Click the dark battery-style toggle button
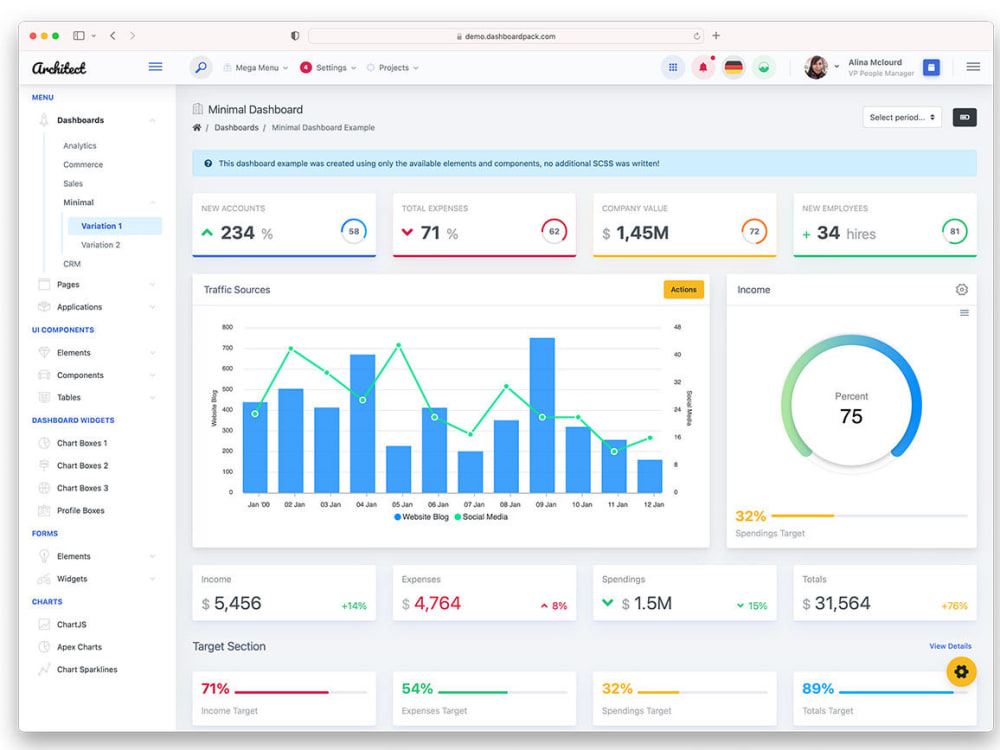 [x=964, y=117]
